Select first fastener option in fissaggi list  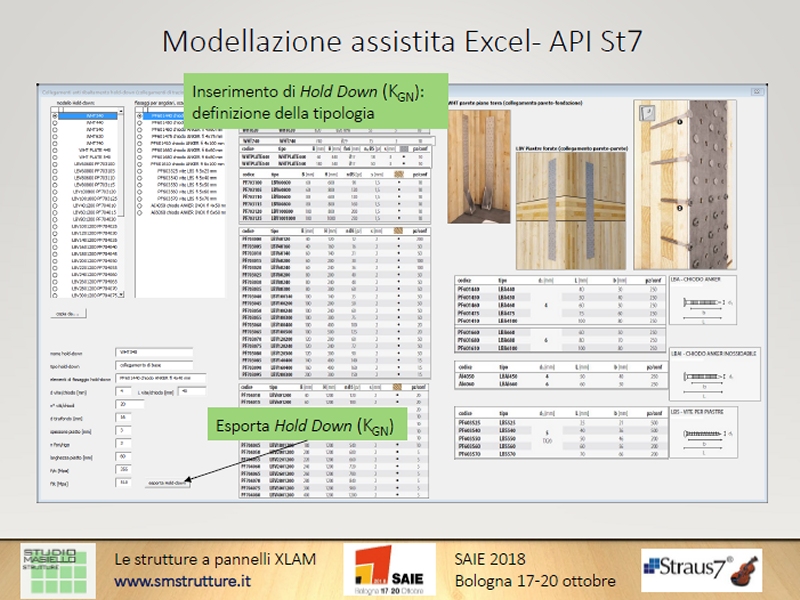click(x=139, y=116)
